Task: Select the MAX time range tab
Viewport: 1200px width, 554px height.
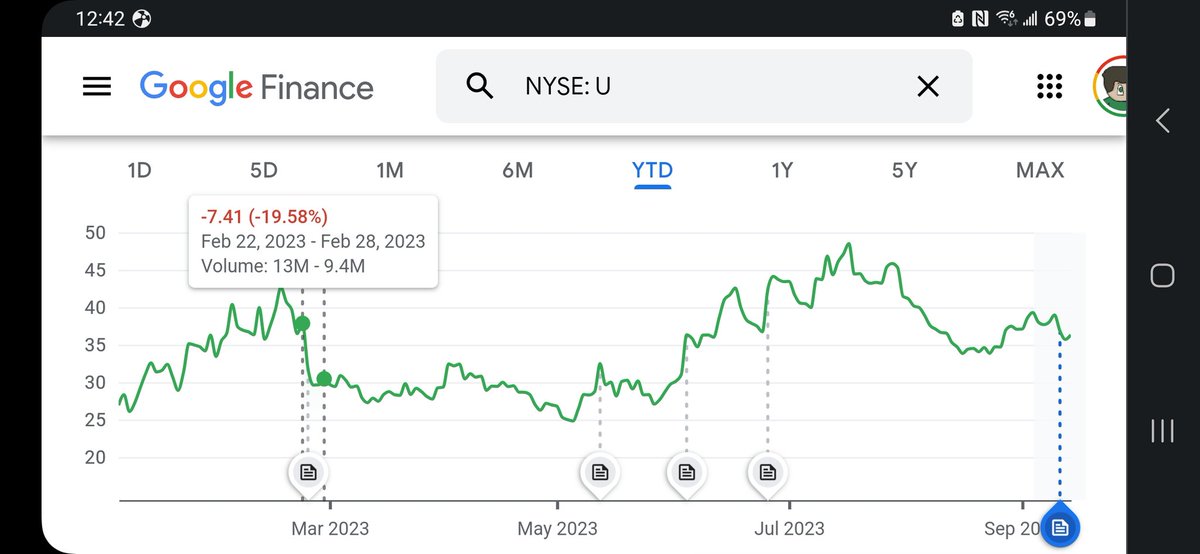Action: pos(1040,170)
